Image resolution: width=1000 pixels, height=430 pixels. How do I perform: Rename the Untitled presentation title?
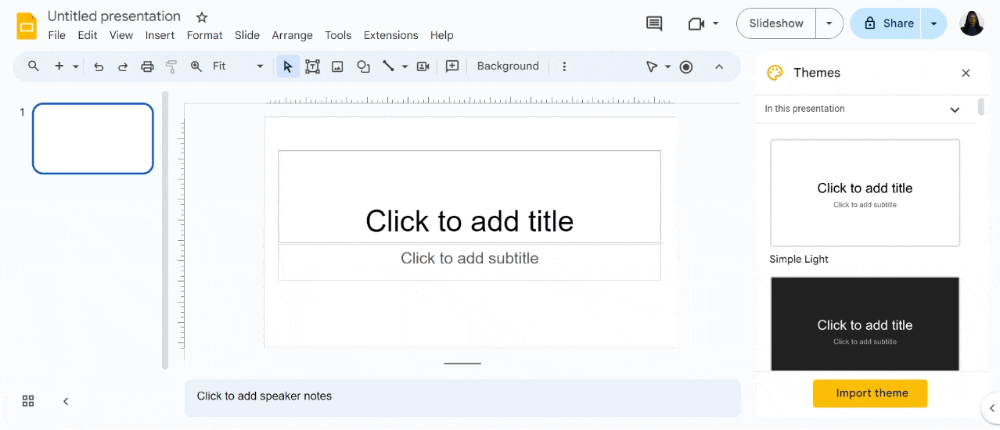coord(114,16)
